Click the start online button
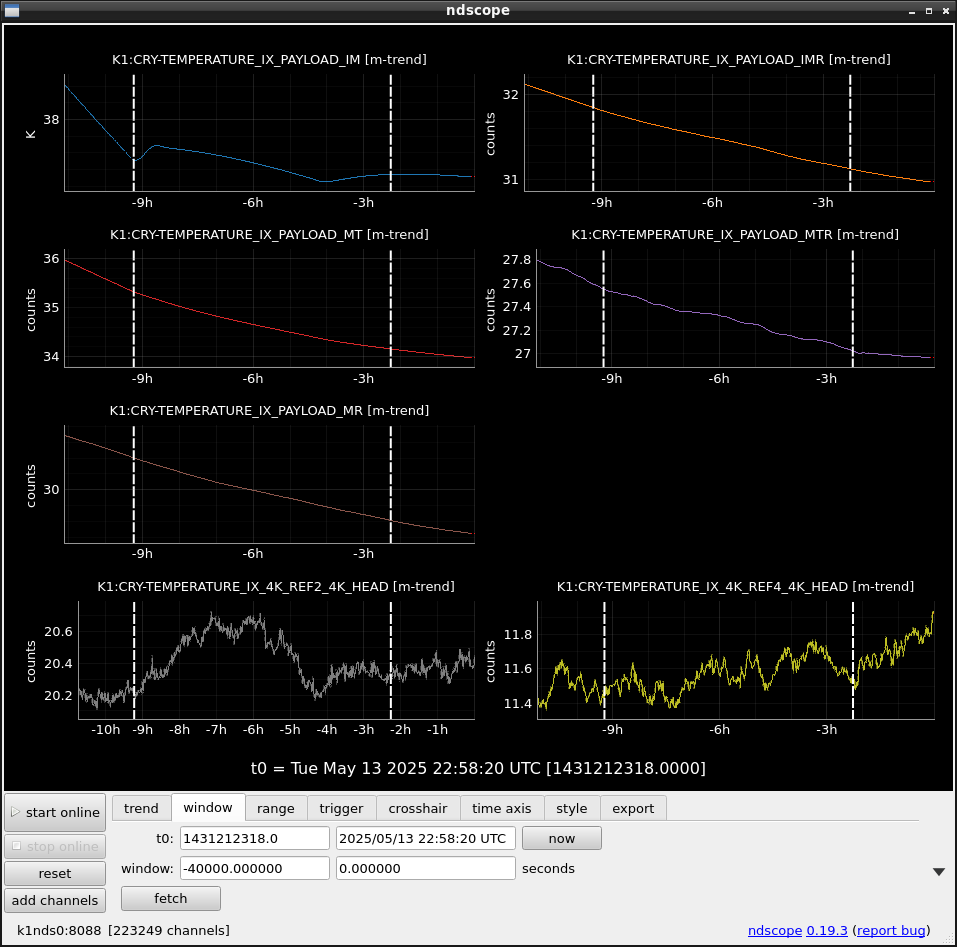Viewport: 957px width, 947px height. [x=55, y=812]
